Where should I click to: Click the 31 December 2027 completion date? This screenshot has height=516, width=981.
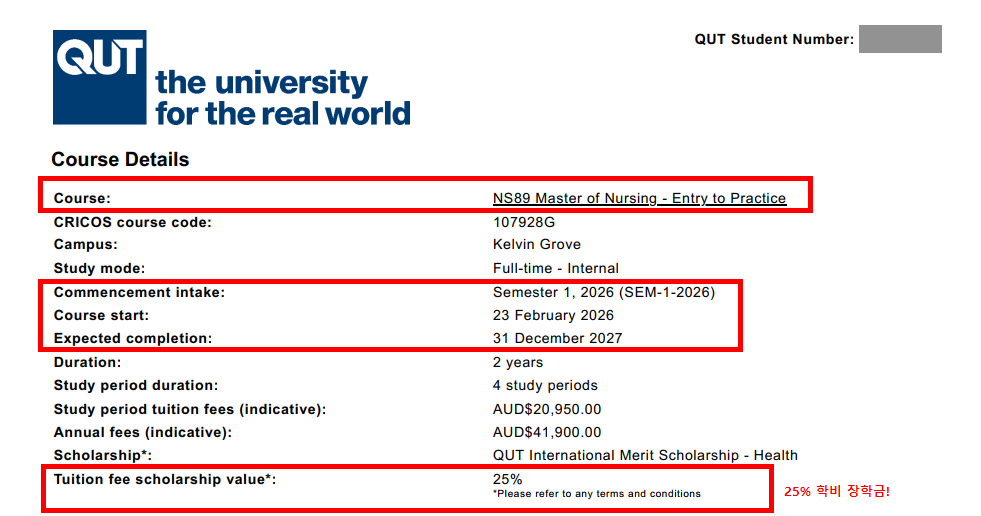(557, 338)
